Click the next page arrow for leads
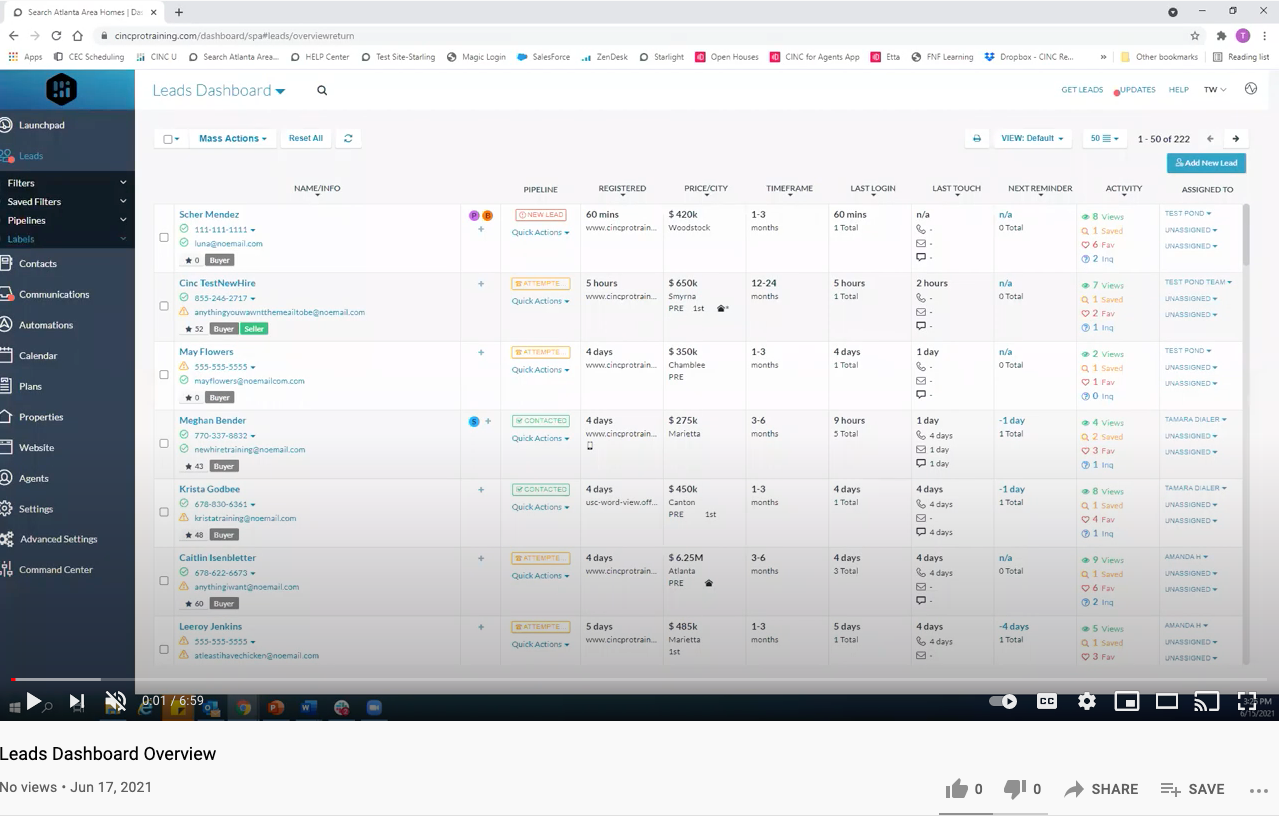 tap(1235, 138)
